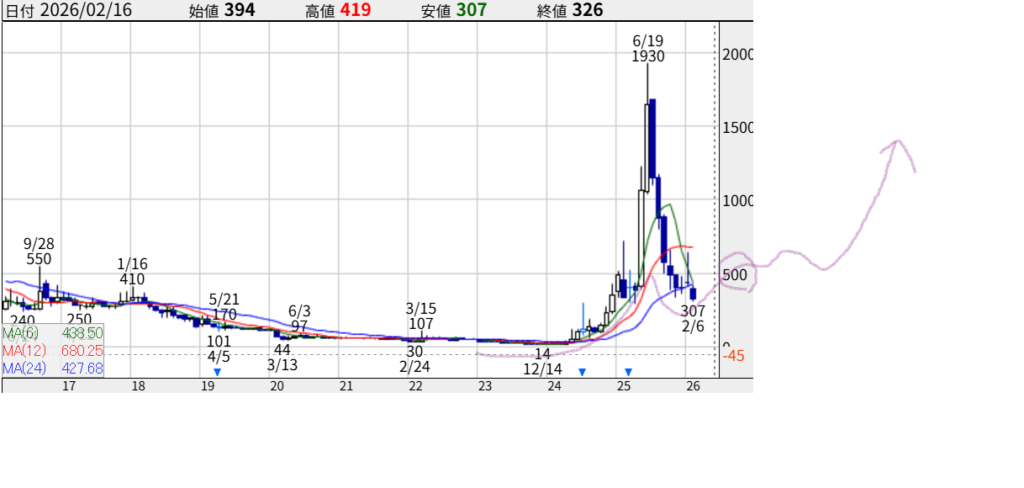
Task: Click the purple circle around the 500 level
Action: tap(738, 271)
